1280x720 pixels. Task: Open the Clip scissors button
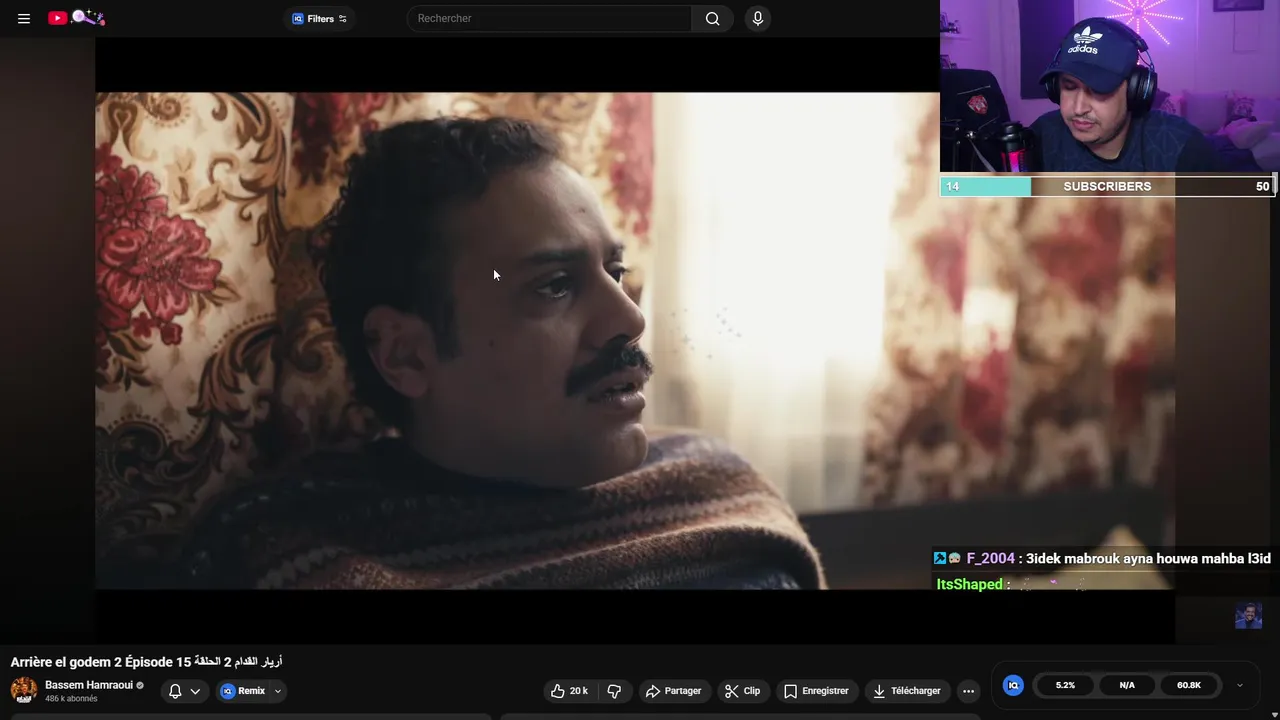coord(742,691)
